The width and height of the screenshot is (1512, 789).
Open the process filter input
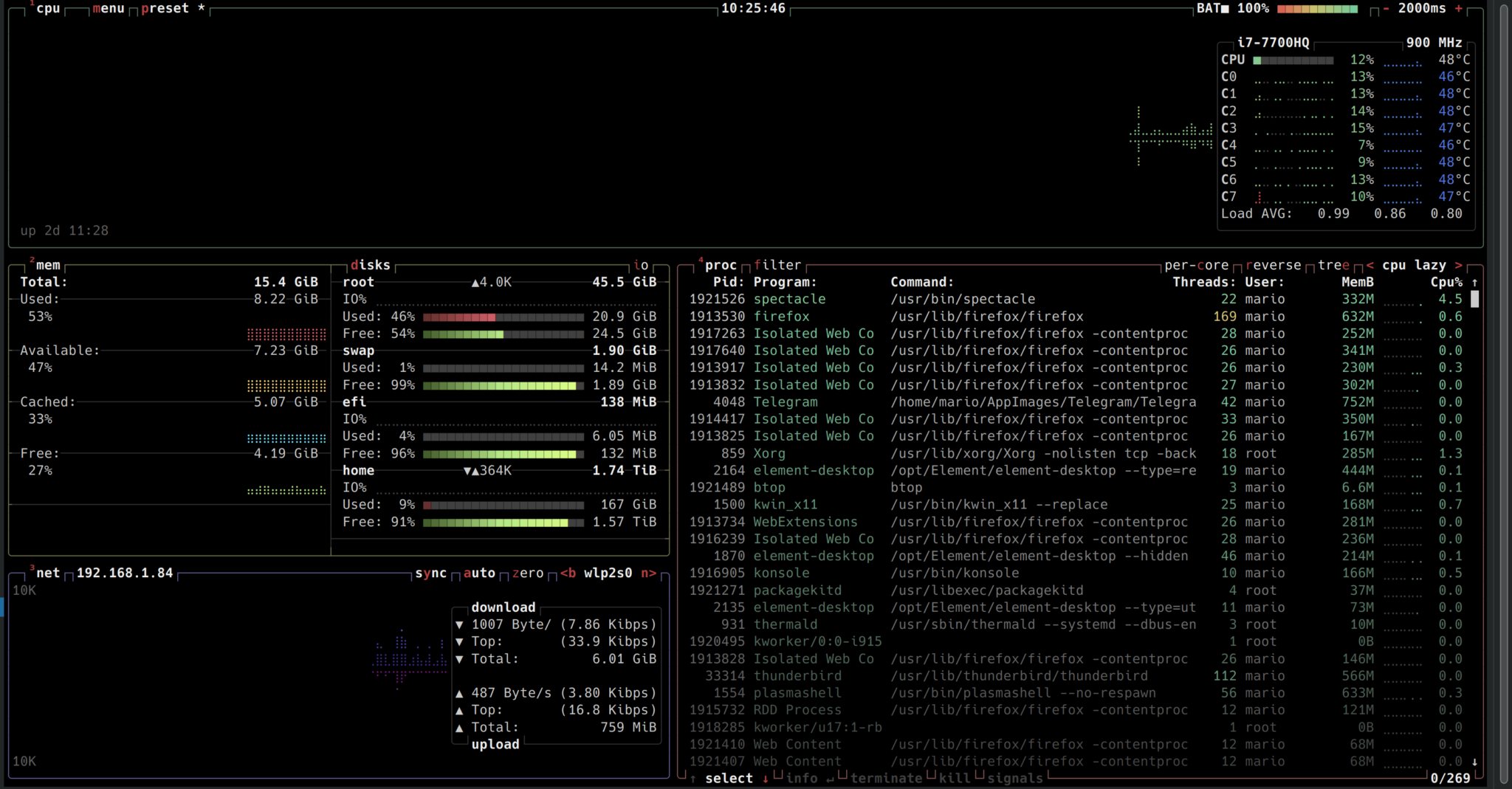[777, 264]
